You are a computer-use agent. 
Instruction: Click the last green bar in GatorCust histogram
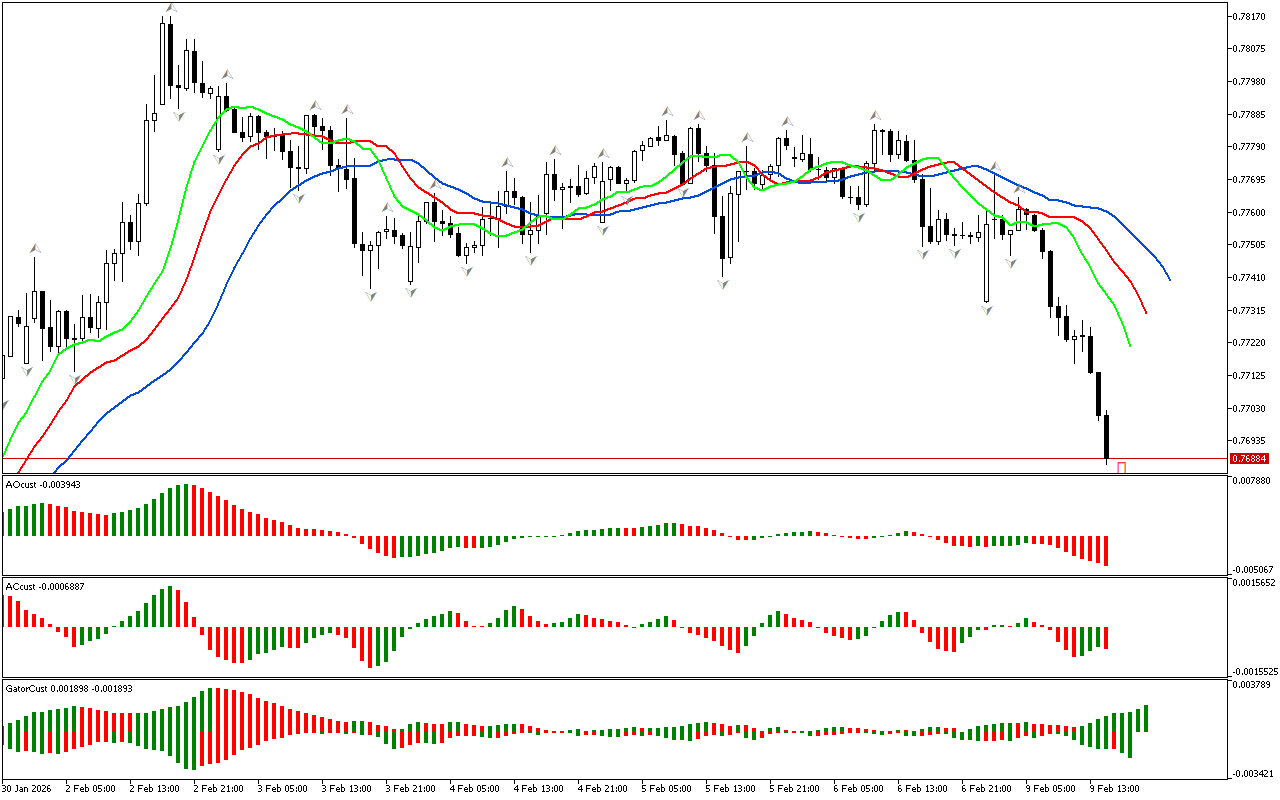pos(1146,717)
